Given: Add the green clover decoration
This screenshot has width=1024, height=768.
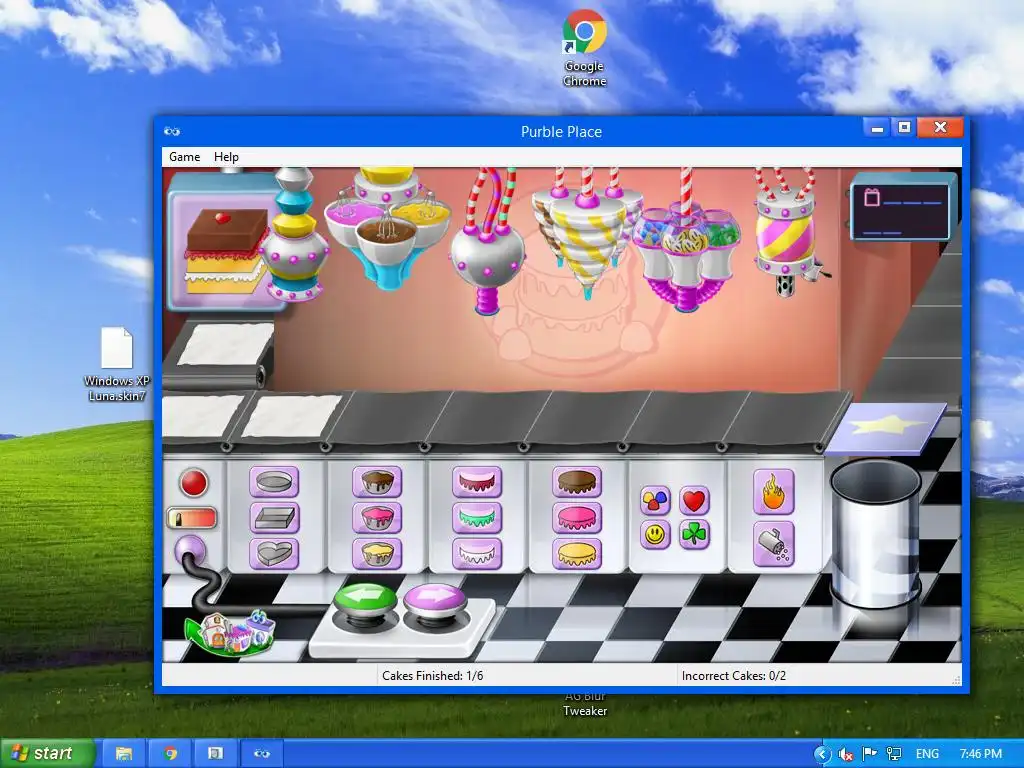Looking at the screenshot, I should point(694,535).
